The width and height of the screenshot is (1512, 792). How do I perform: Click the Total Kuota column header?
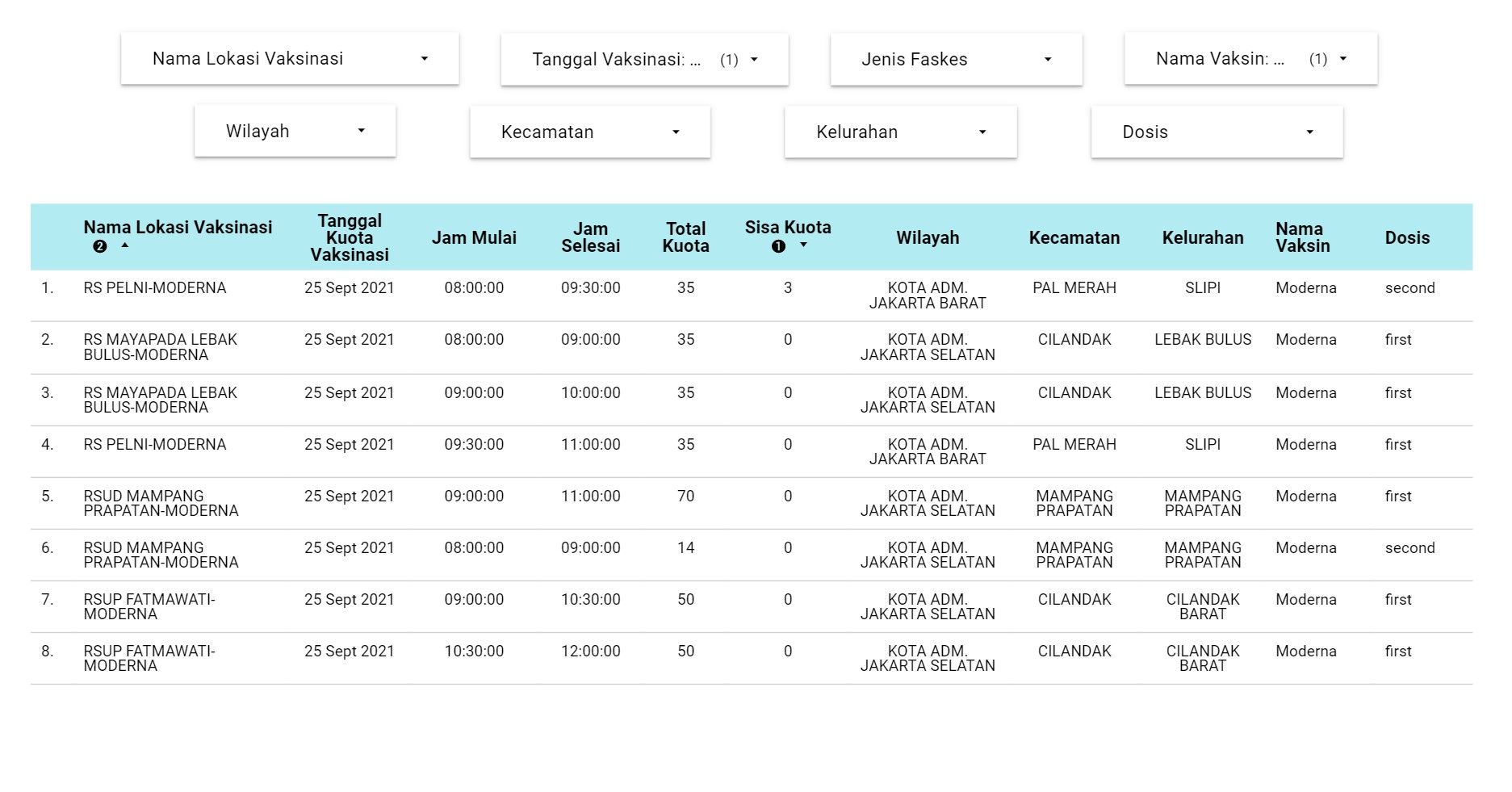pos(685,237)
